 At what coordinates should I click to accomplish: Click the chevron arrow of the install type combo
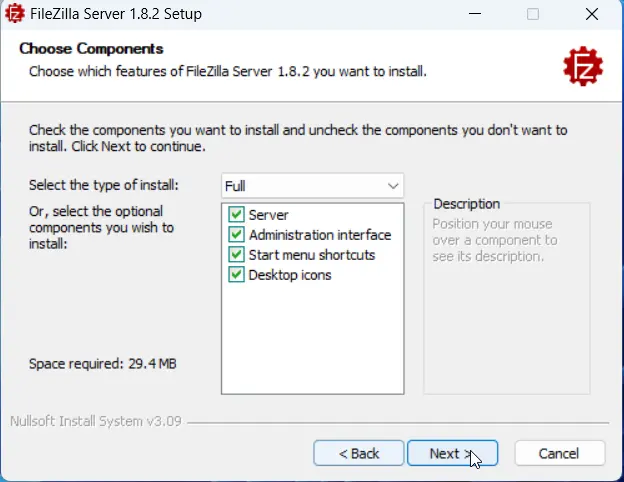pos(393,186)
